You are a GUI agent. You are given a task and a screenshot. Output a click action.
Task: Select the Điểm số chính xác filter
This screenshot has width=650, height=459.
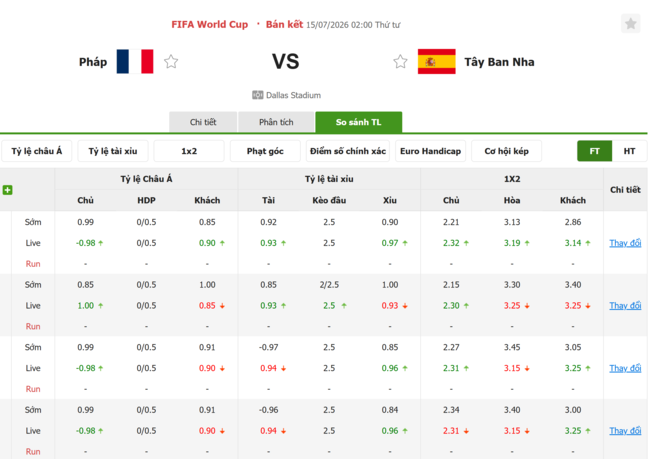pyautogui.click(x=348, y=151)
